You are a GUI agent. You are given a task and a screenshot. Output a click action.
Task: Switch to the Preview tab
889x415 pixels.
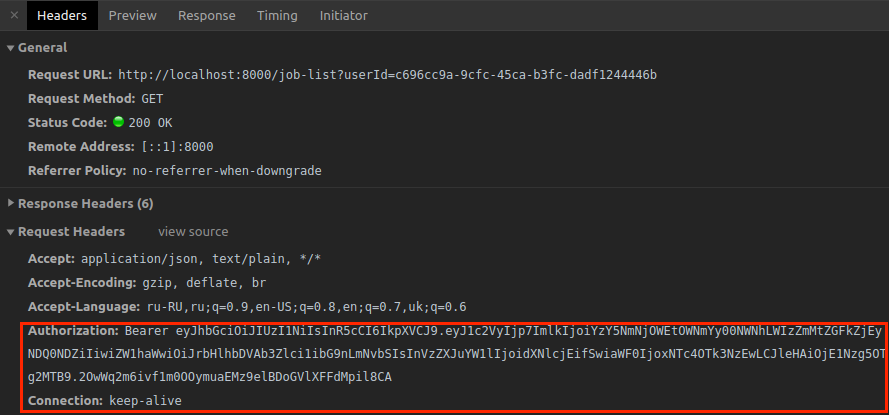click(133, 16)
